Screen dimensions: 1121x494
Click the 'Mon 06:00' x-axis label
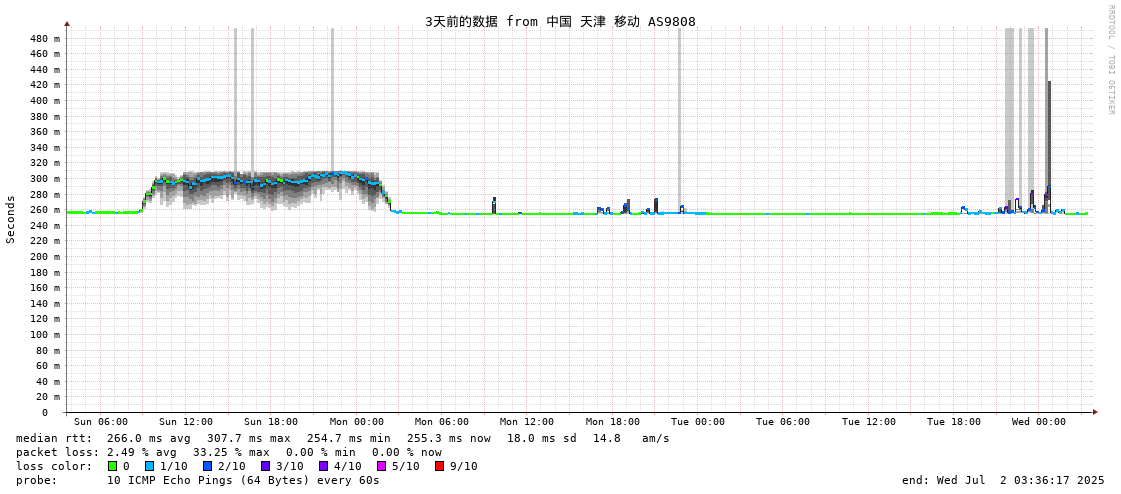tap(442, 422)
